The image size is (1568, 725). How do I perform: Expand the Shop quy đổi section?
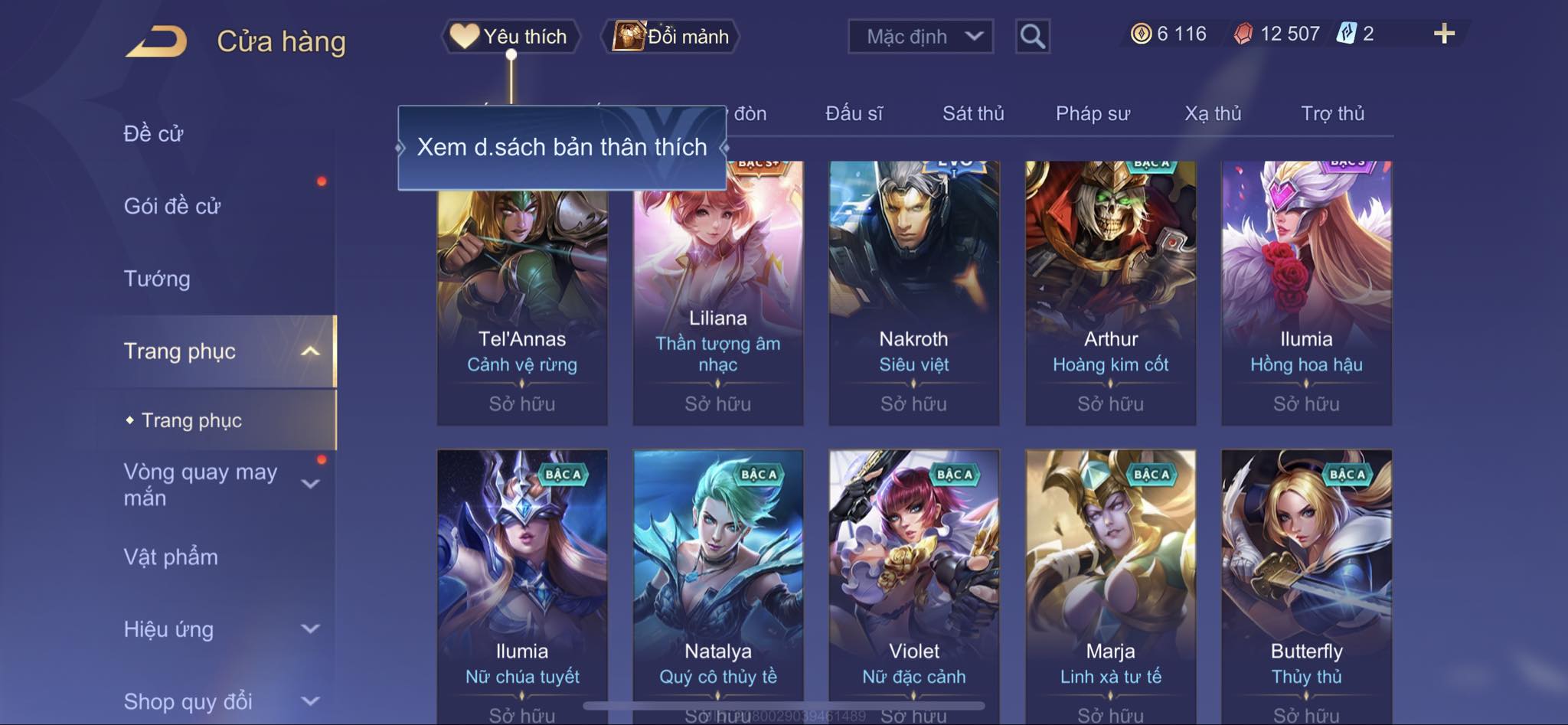310,701
